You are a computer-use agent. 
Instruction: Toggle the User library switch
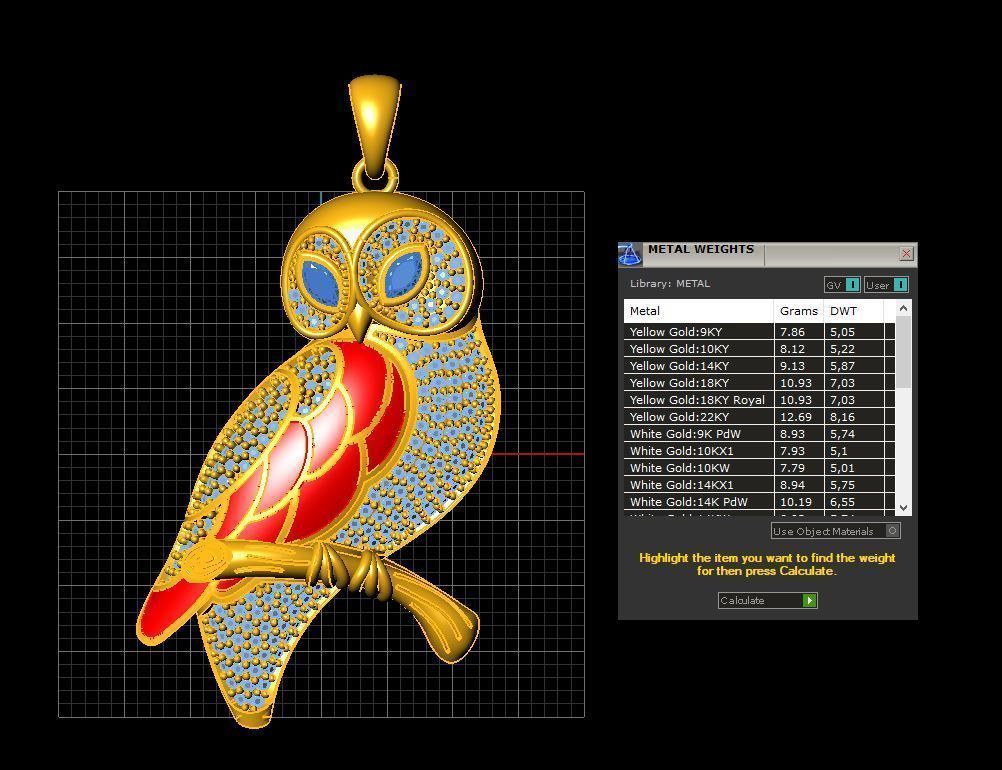click(x=886, y=285)
